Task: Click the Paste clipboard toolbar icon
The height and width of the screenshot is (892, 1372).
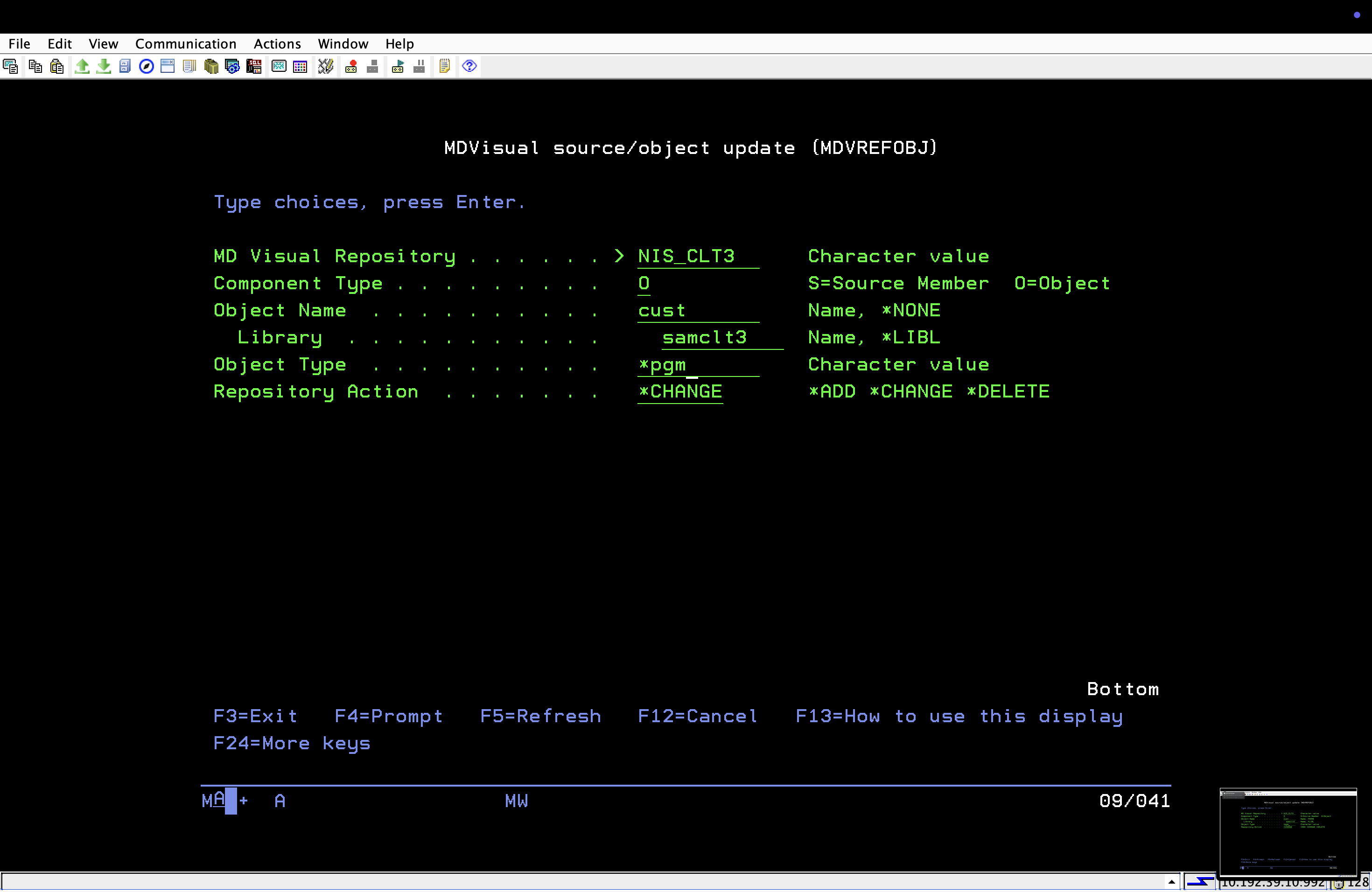Action: pos(56,66)
